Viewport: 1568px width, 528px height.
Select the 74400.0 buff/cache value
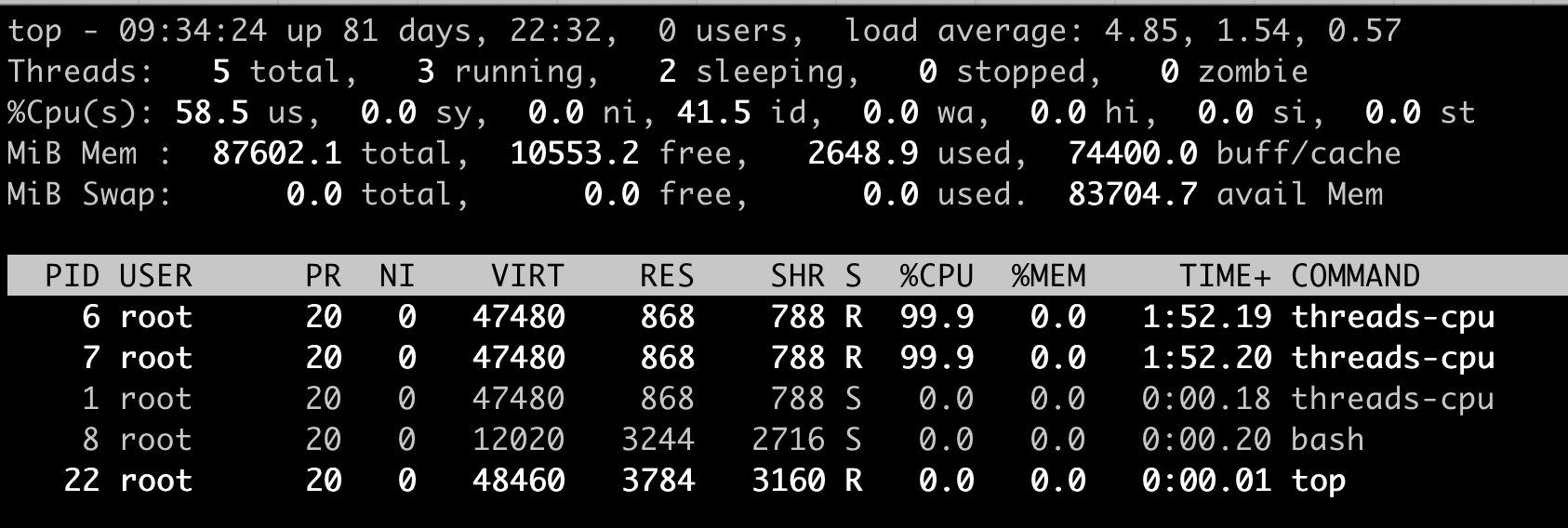point(1132,153)
